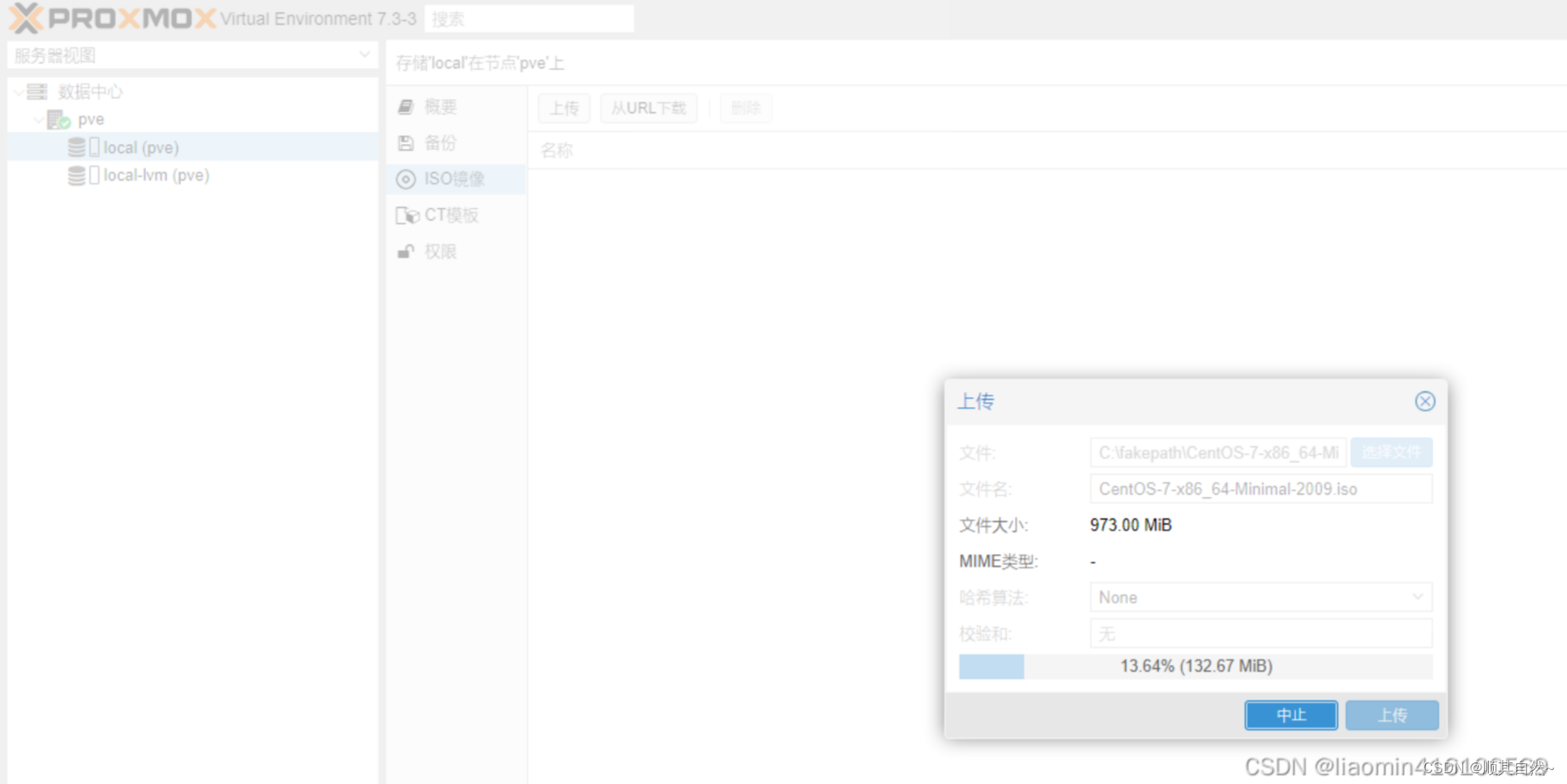Screen dimensions: 1567x784
Task: Click the 数据中心 server icon
Action: (37, 91)
